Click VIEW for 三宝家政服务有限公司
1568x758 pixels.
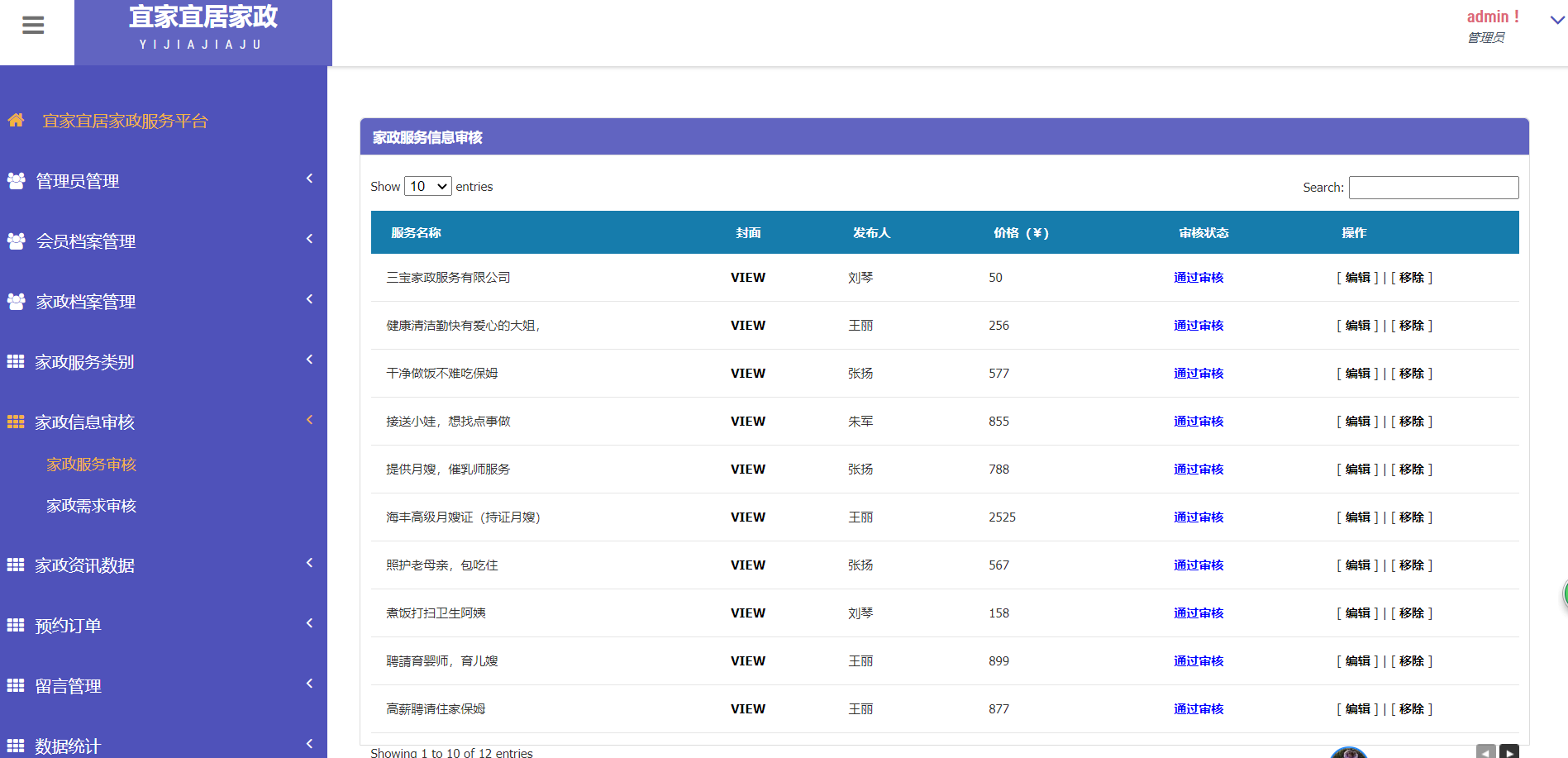pos(748,278)
